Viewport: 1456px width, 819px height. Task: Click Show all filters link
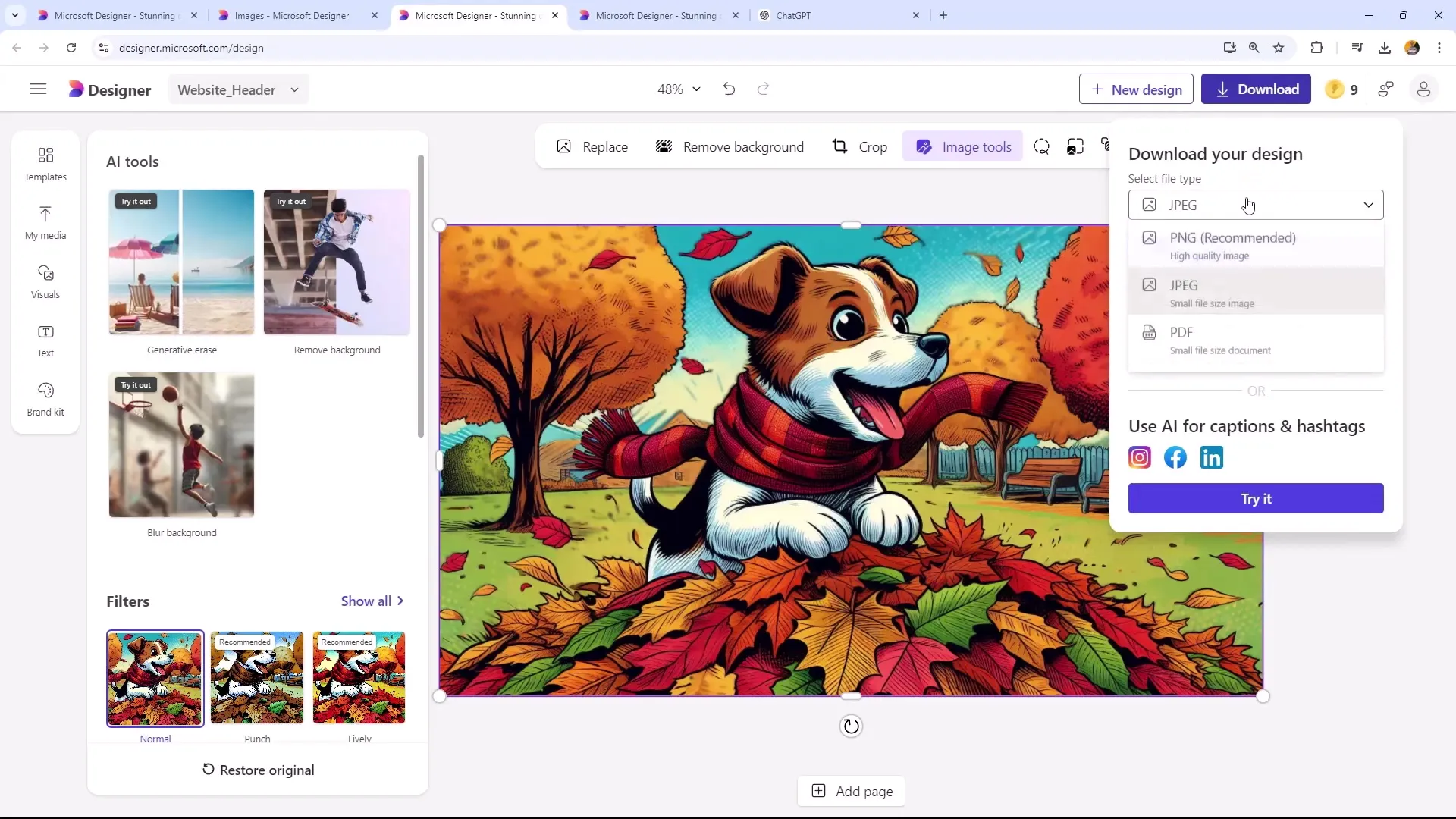coord(374,601)
